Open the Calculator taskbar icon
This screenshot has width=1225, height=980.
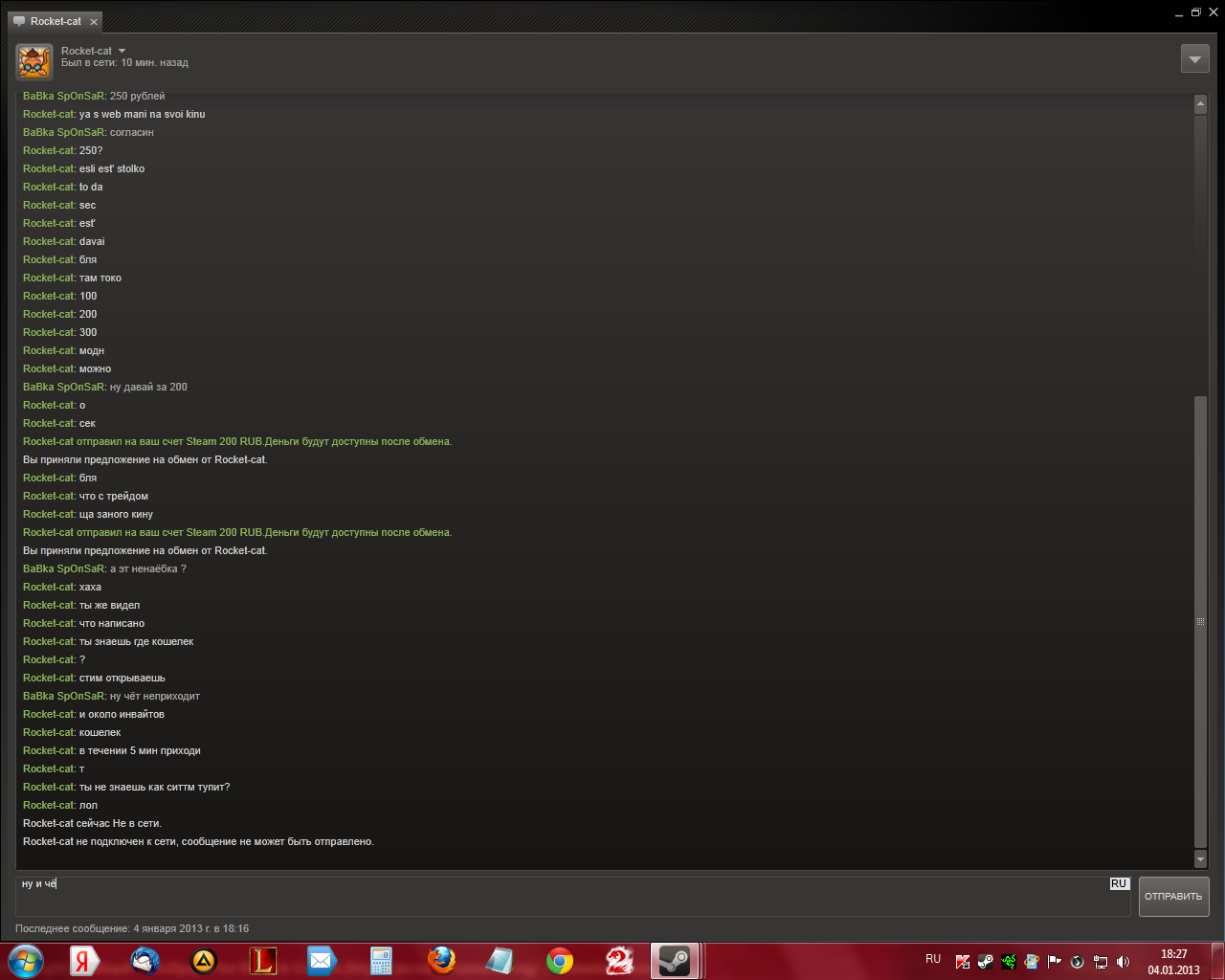point(381,961)
